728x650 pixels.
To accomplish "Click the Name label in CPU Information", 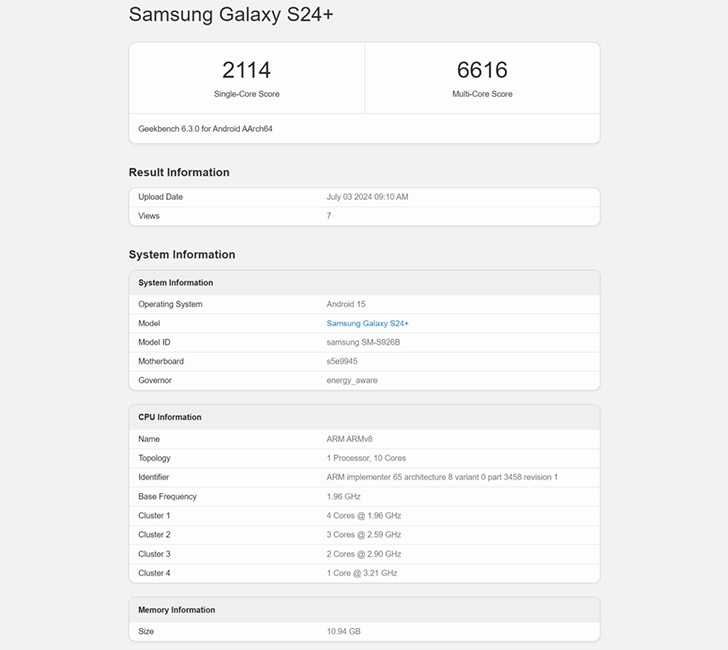I will (x=149, y=439).
